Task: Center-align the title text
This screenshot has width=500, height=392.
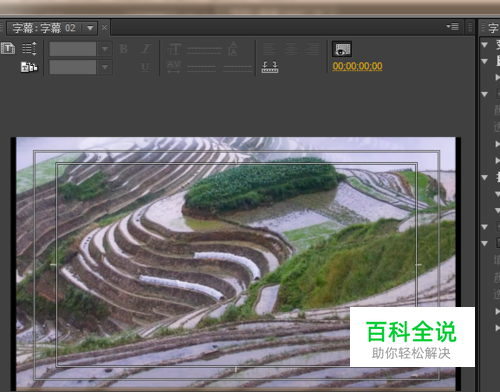Action: tap(291, 49)
